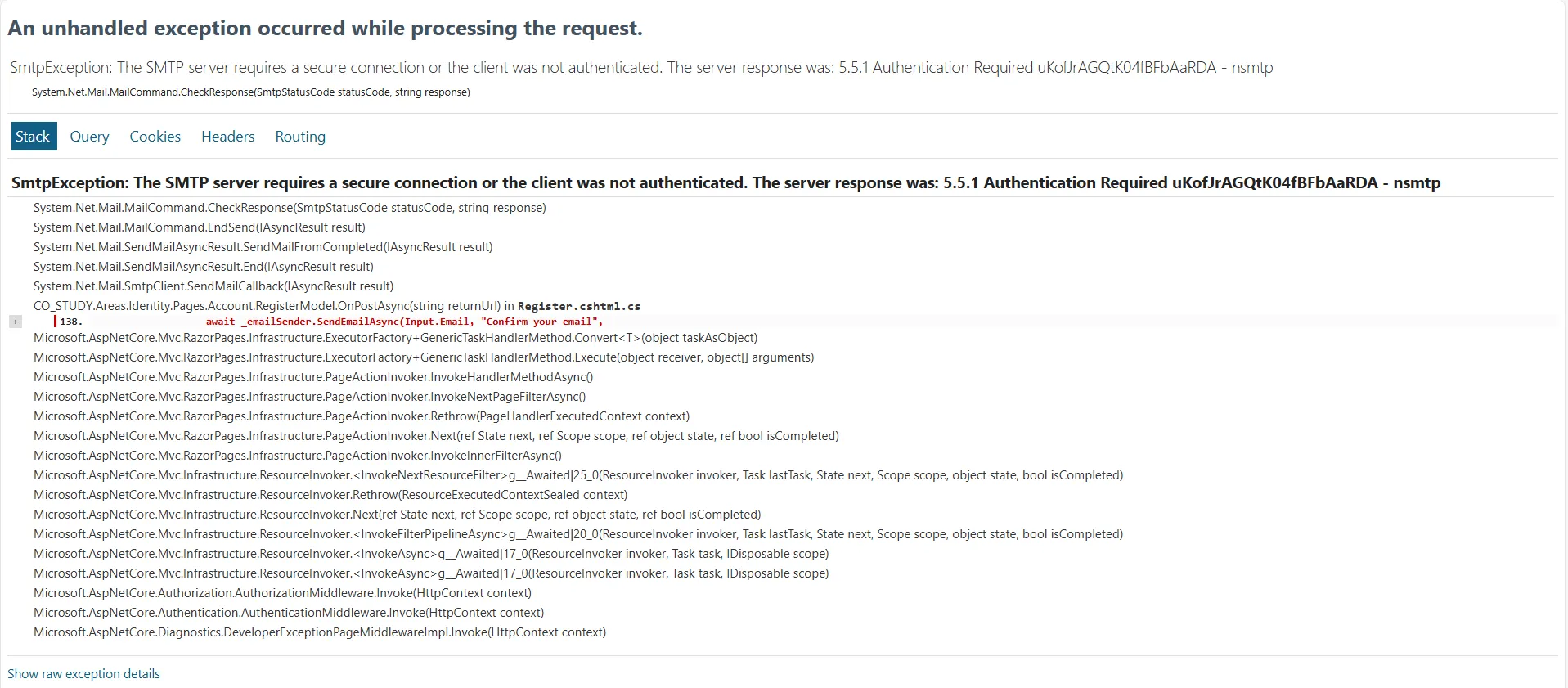The width and height of the screenshot is (1568, 688).
Task: Click the ResourceInvoker.Rethrow stack frame
Action: pos(330,495)
